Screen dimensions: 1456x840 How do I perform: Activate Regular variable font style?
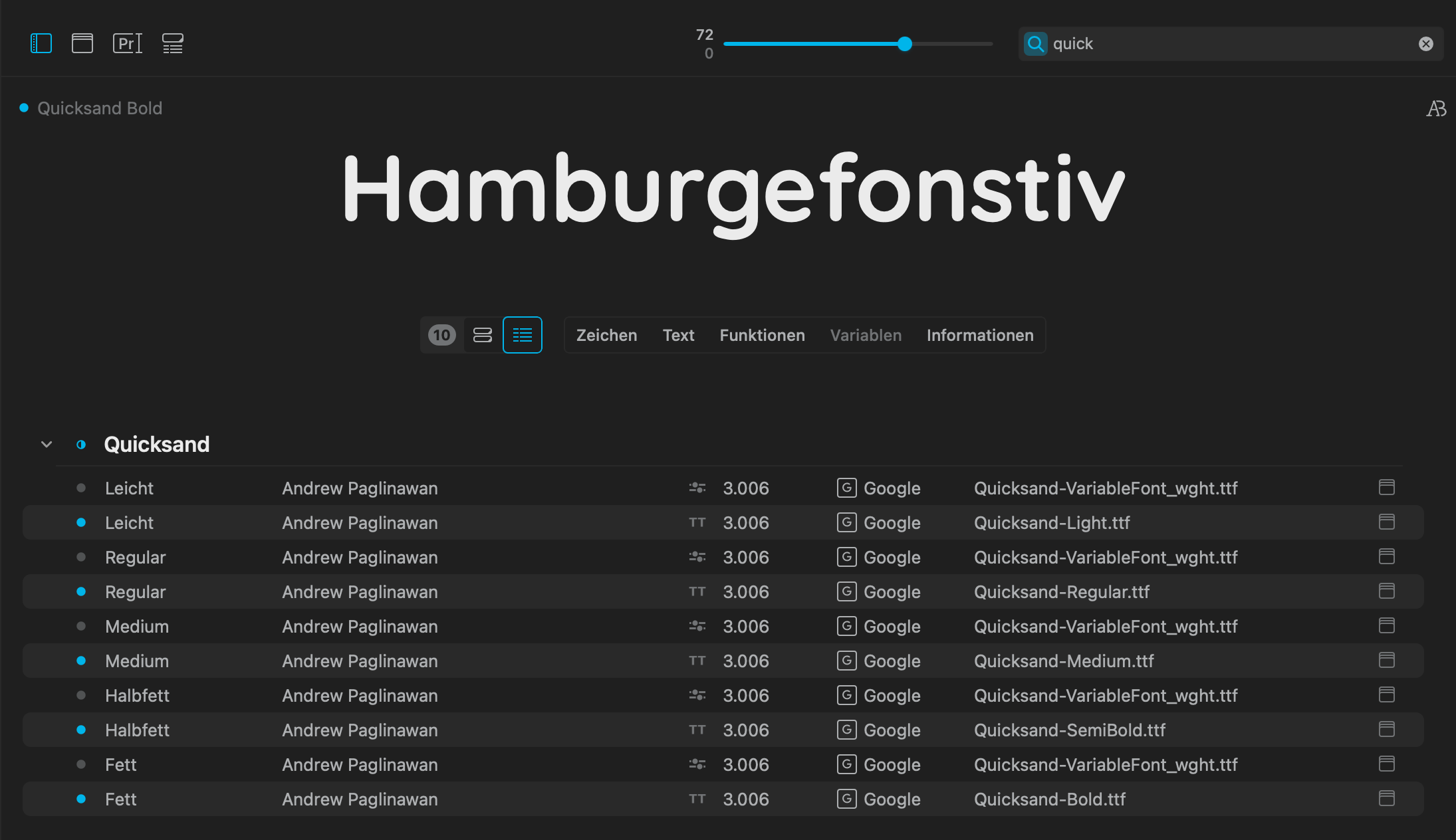81,557
